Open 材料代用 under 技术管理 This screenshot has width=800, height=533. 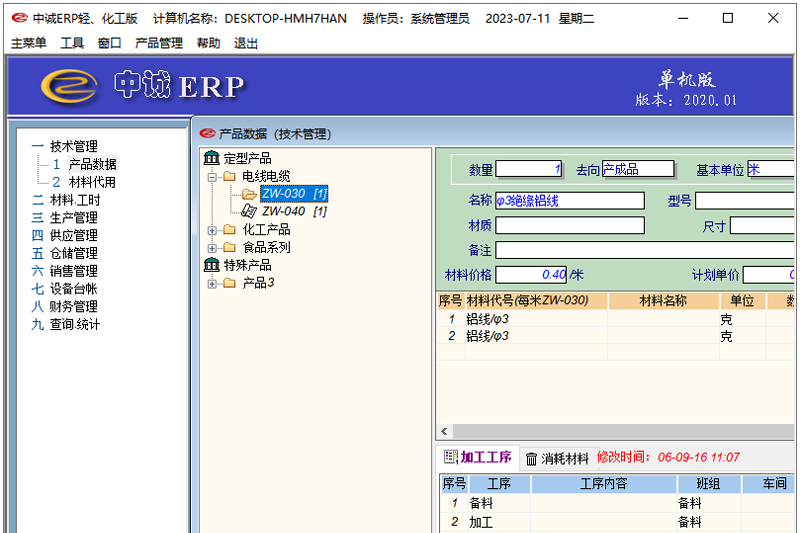click(x=92, y=182)
